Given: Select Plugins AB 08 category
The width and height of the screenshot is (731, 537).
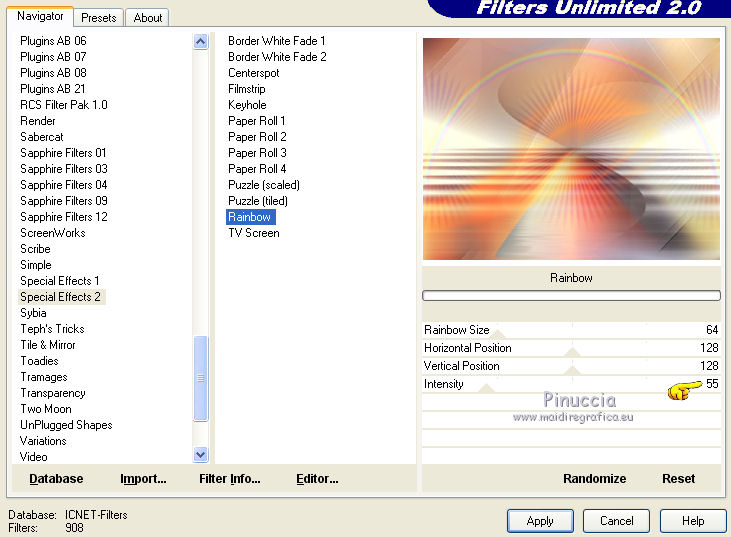Looking at the screenshot, I should pyautogui.click(x=53, y=73).
